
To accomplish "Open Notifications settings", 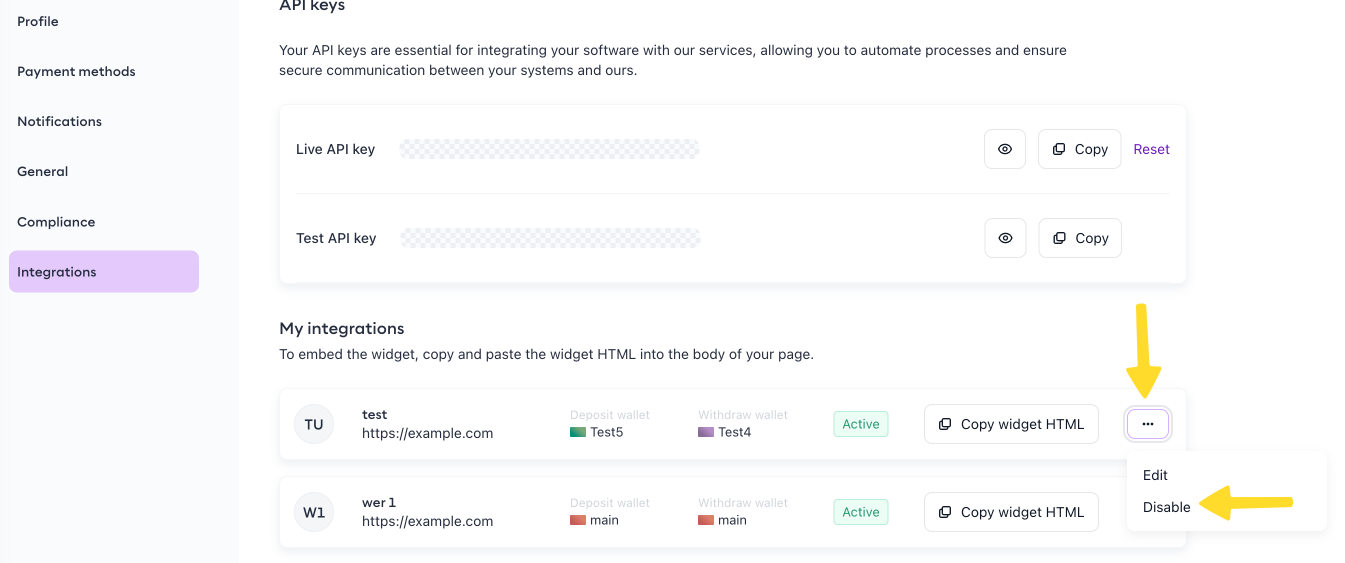I will pos(59,121).
